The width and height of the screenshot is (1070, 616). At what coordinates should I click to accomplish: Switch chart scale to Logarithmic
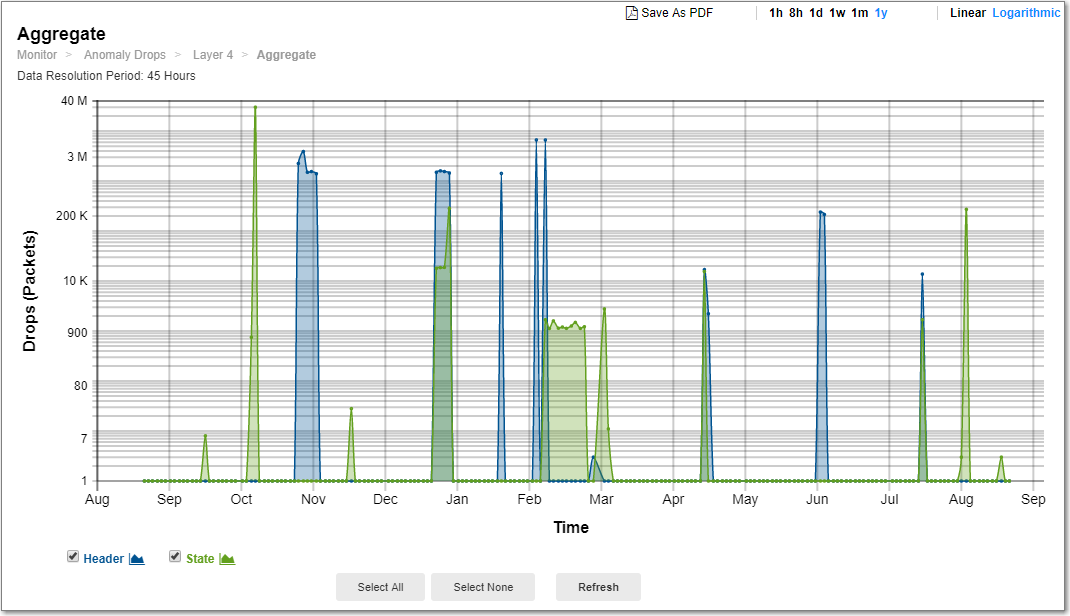(x=1026, y=13)
